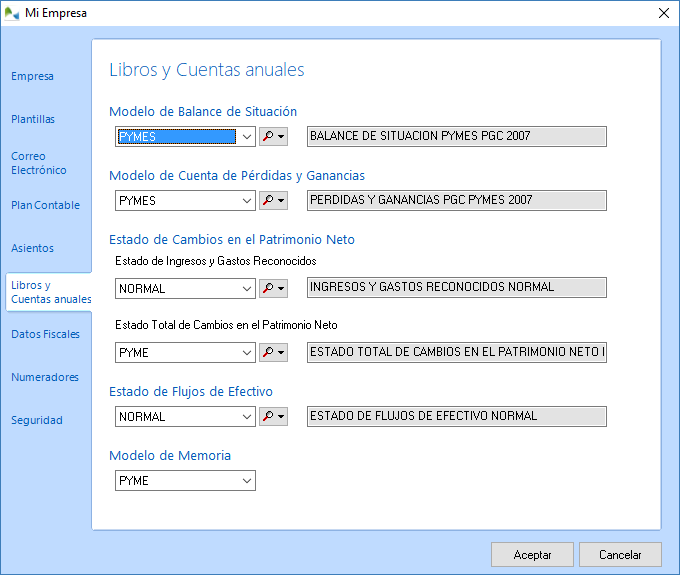Click the Cancelar button

[620, 555]
